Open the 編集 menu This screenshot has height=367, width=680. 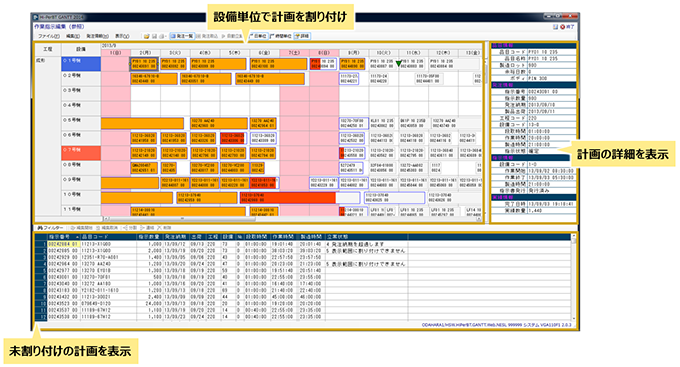coord(73,36)
